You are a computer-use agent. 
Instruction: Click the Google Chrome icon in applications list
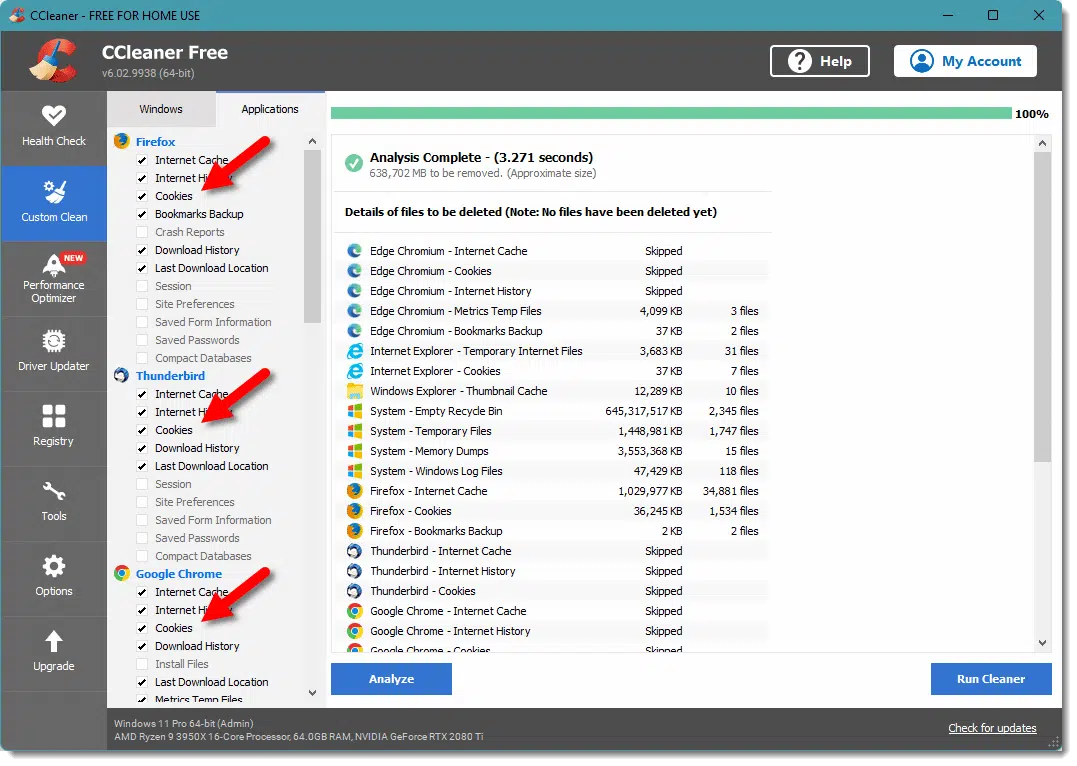point(122,573)
